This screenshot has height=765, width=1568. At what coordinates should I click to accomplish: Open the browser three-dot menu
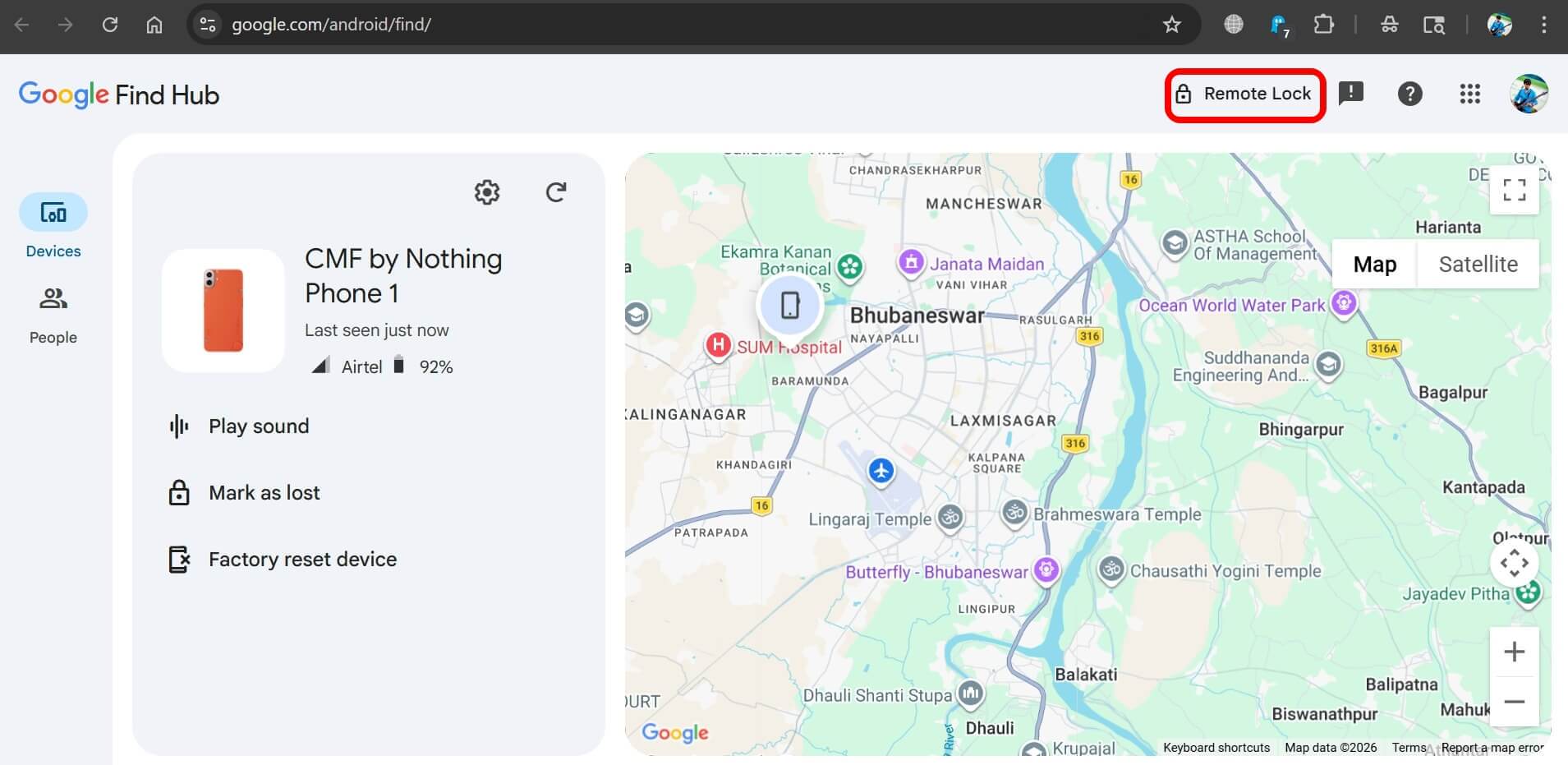[1544, 25]
